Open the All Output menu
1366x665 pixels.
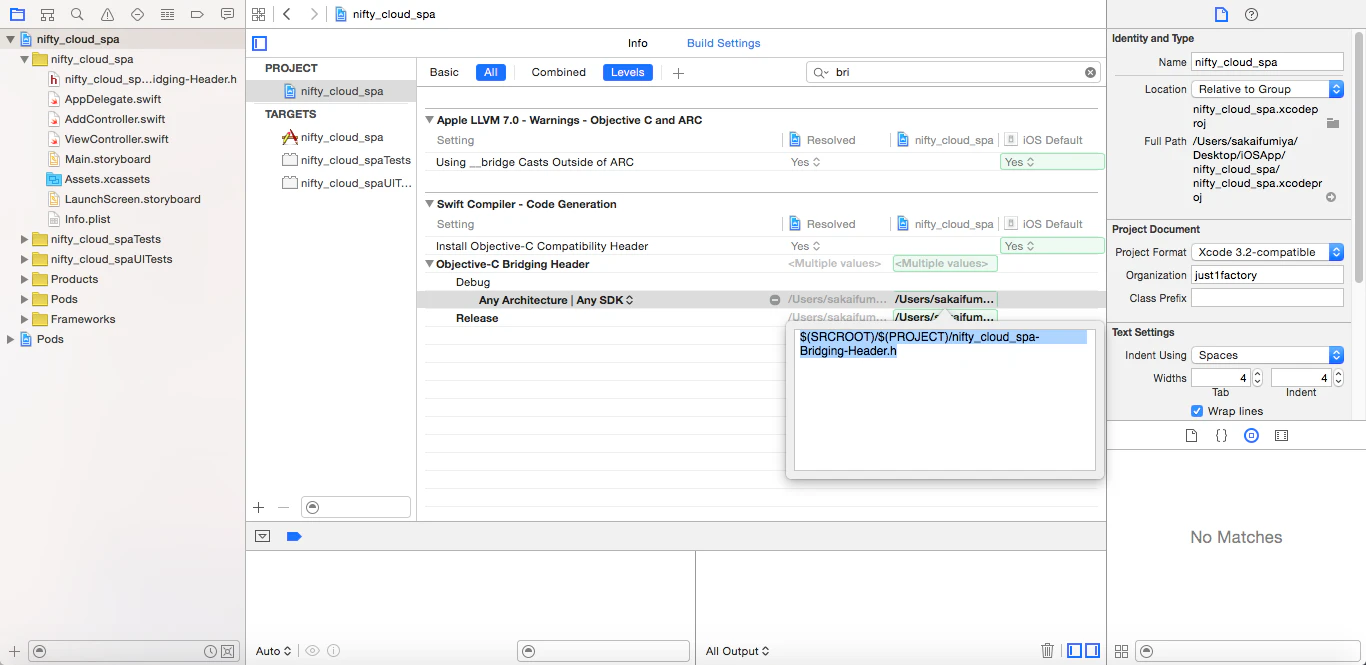click(x=737, y=651)
